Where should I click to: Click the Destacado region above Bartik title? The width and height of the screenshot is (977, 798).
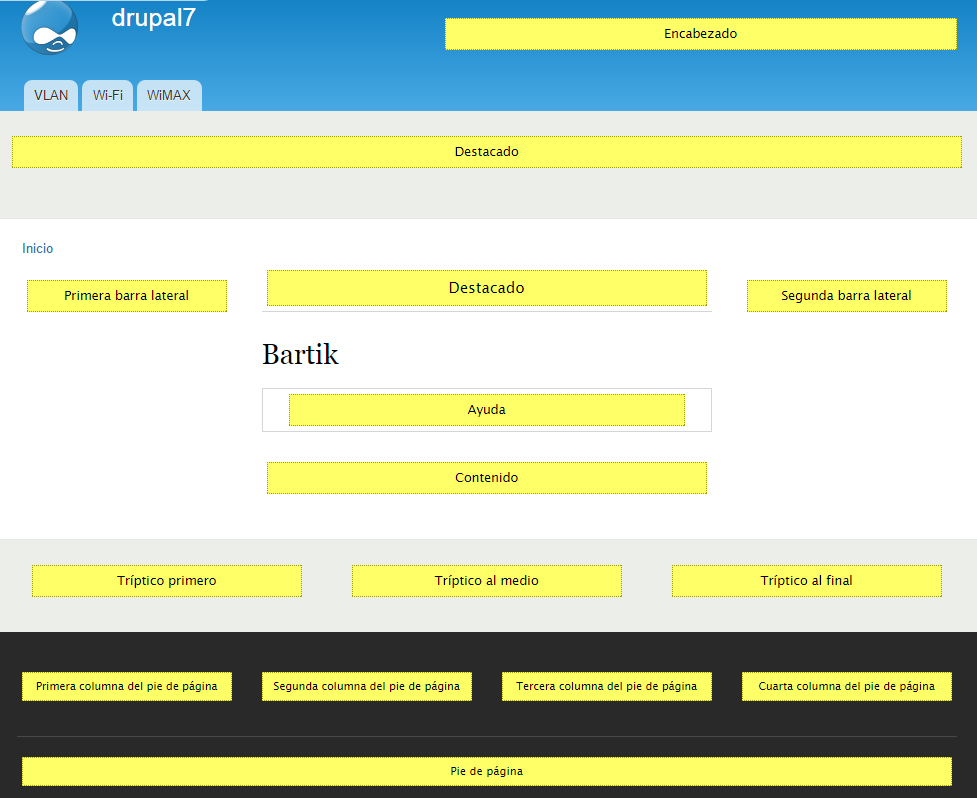487,288
